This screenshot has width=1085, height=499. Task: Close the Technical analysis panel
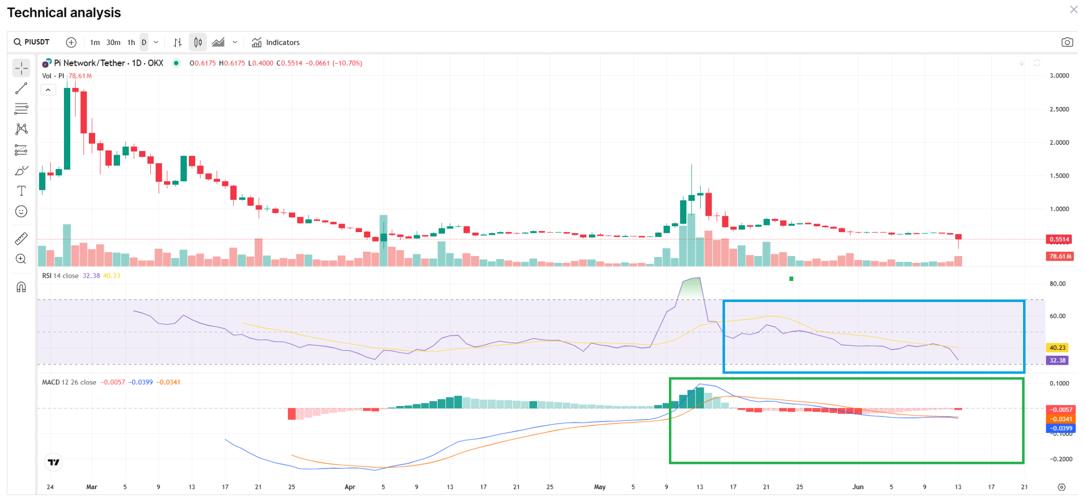click(x=1073, y=9)
